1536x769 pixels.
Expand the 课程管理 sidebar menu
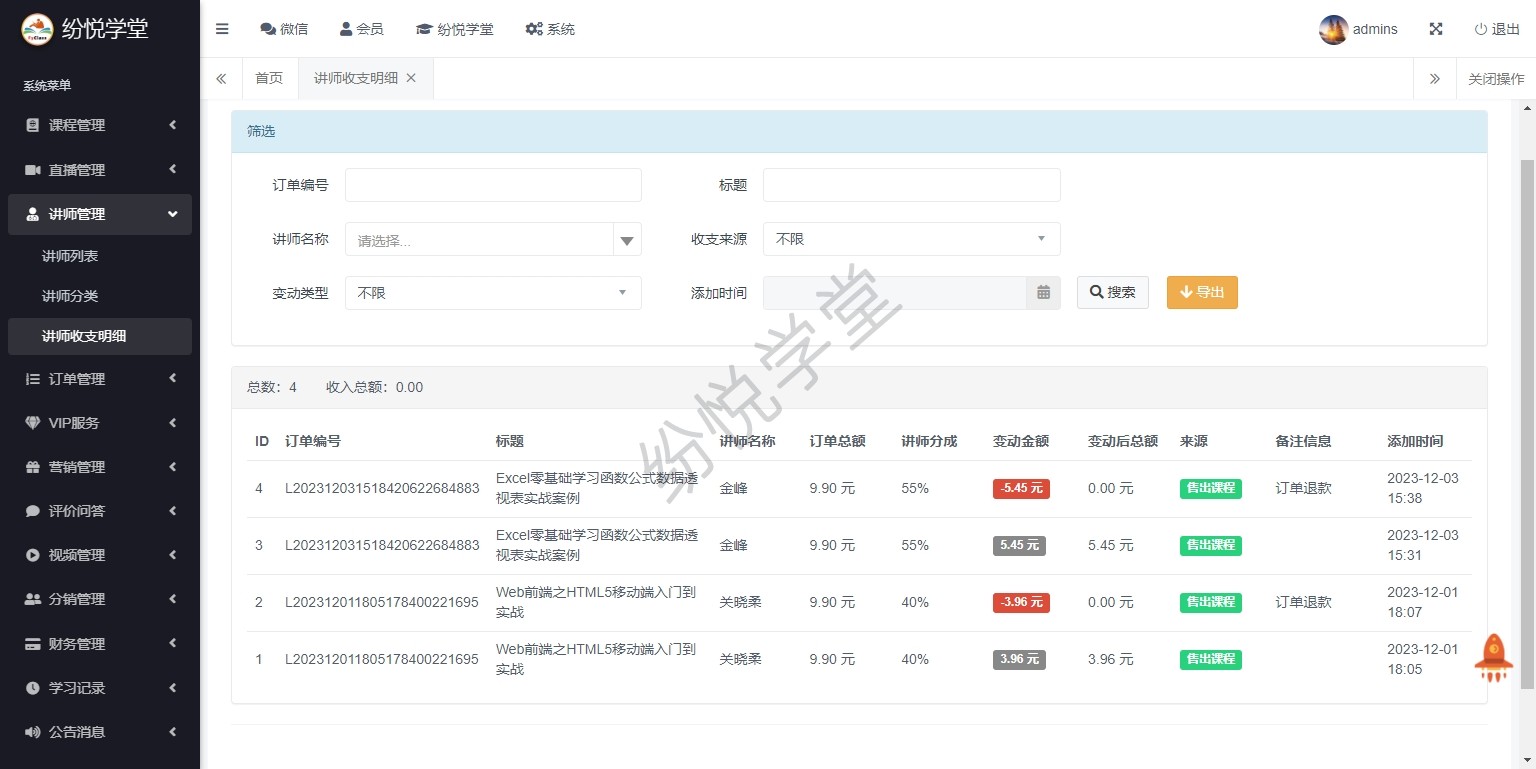click(100, 125)
